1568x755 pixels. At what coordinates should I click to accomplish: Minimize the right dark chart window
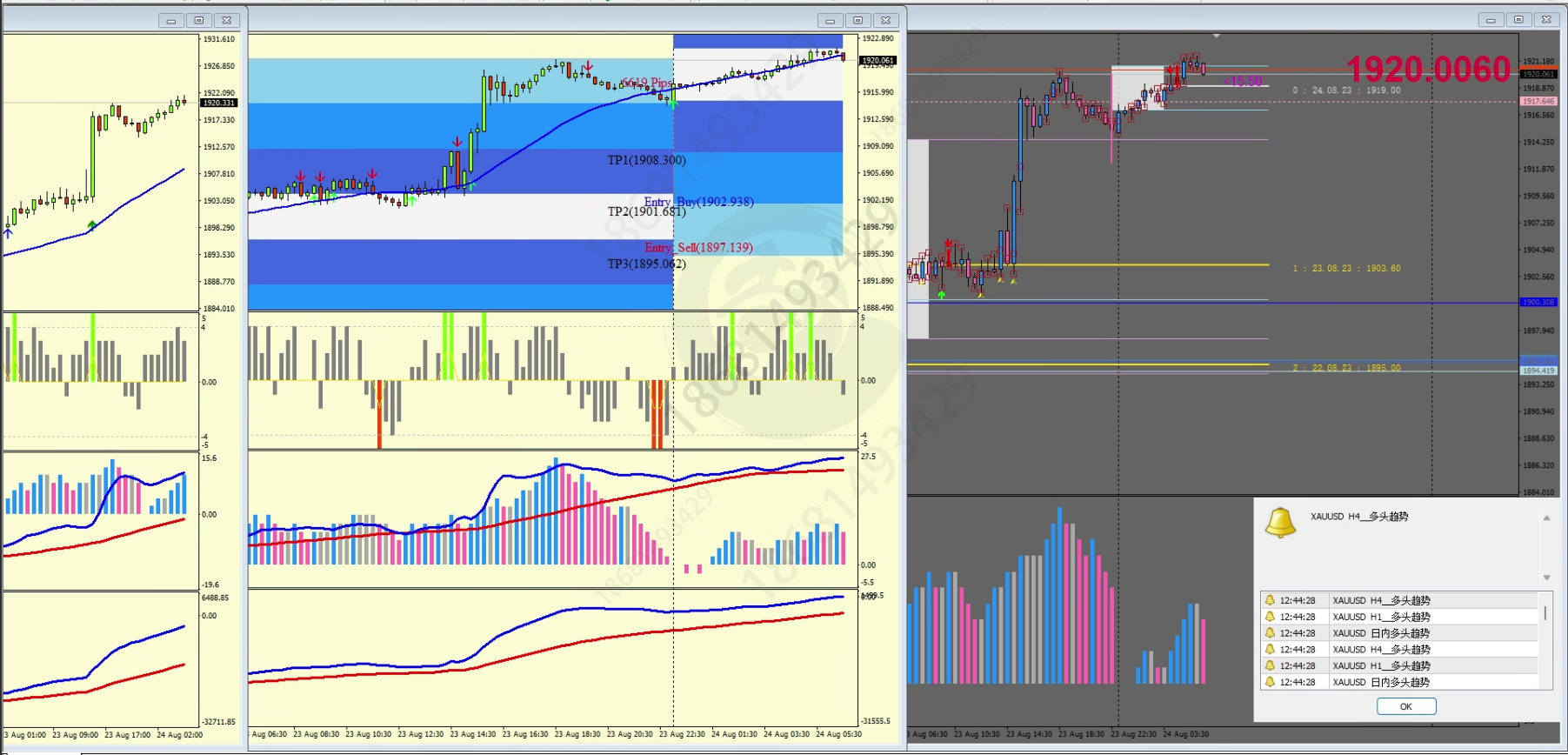pyautogui.click(x=1491, y=19)
